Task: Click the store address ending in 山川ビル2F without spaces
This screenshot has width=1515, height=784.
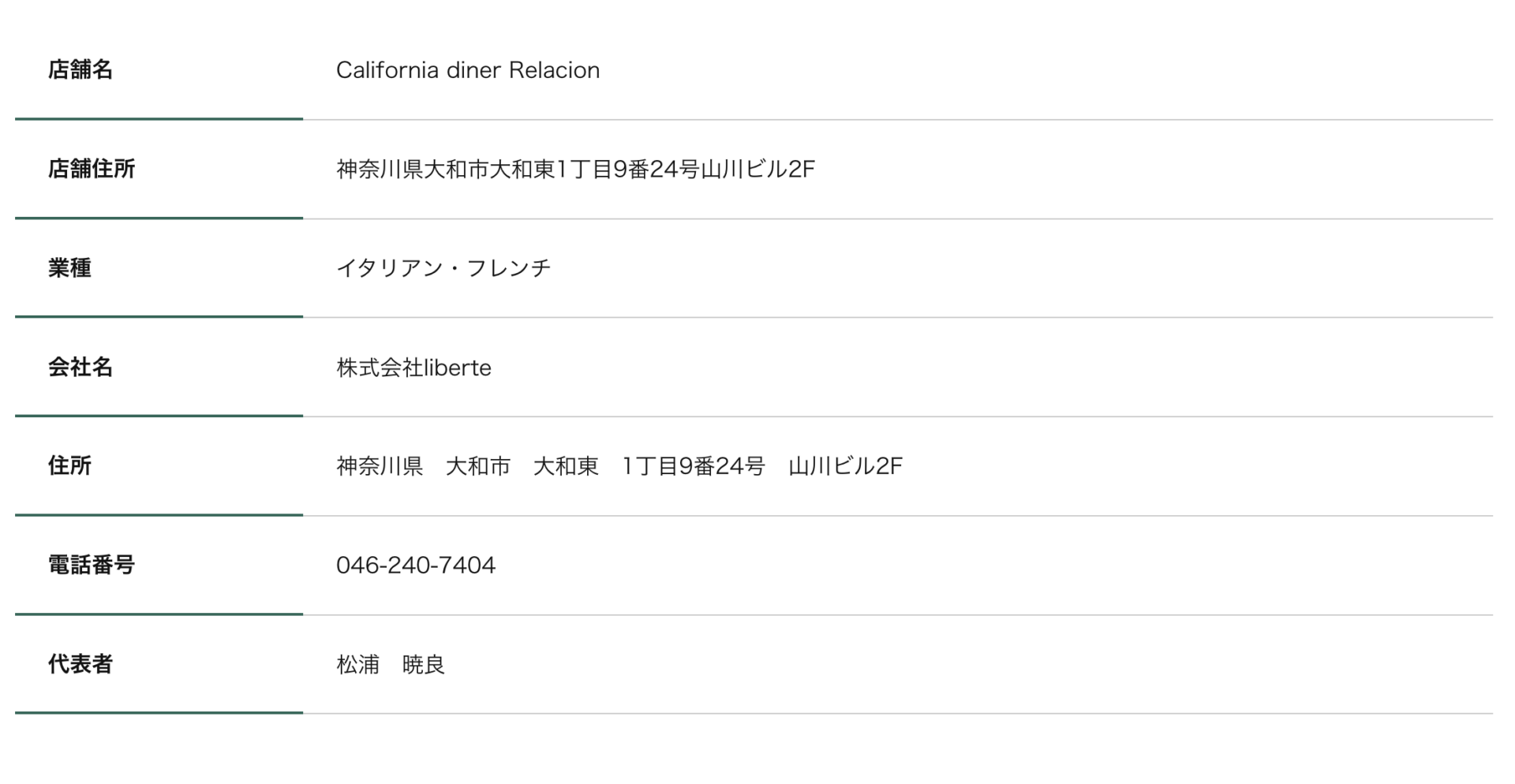Action: point(575,170)
